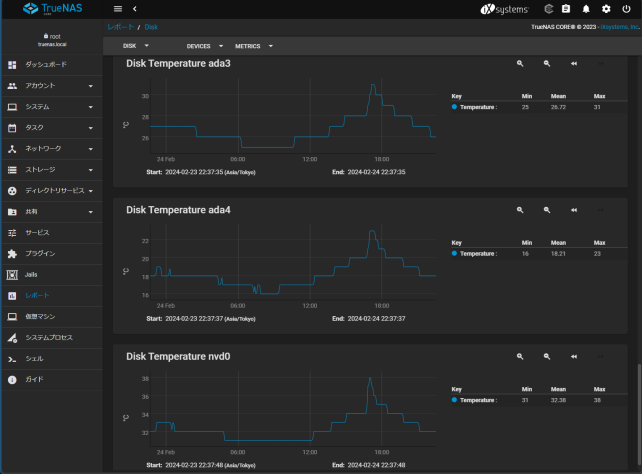Open the task manager clipboard icon
Viewport: 642px width, 474px height.
(566, 9)
